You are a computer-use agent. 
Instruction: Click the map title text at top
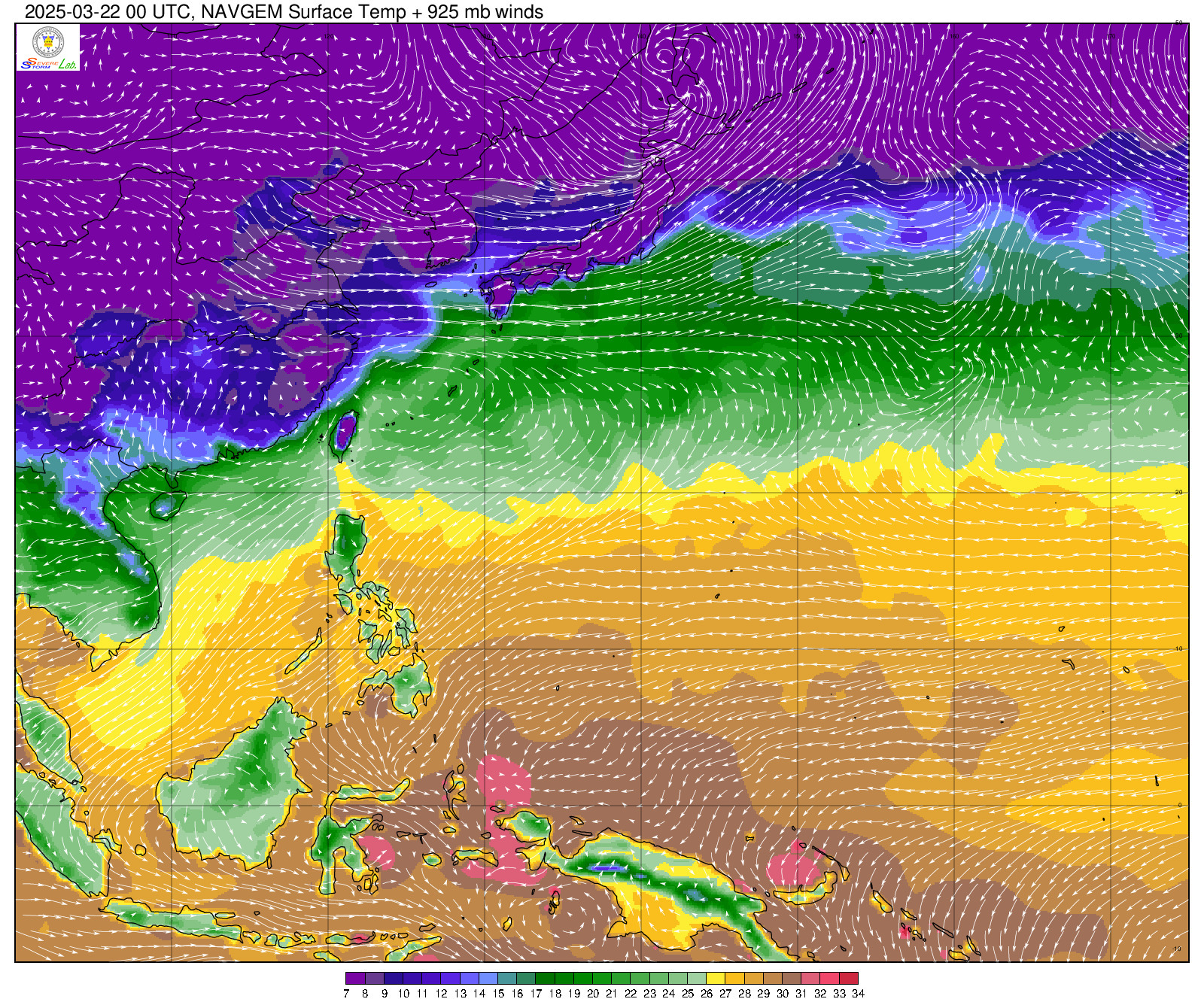(284, 12)
